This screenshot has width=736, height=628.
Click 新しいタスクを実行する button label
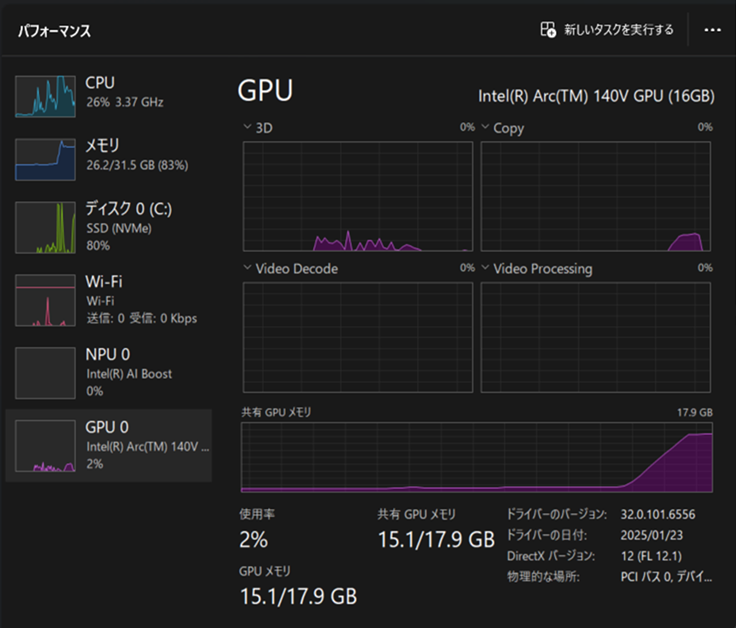tap(619, 30)
